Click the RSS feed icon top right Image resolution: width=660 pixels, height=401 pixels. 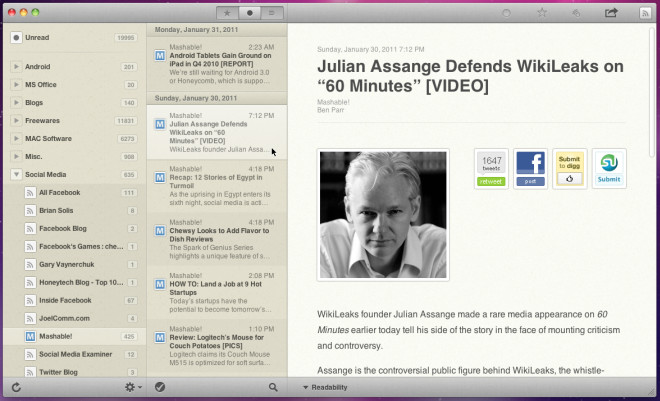645,13
